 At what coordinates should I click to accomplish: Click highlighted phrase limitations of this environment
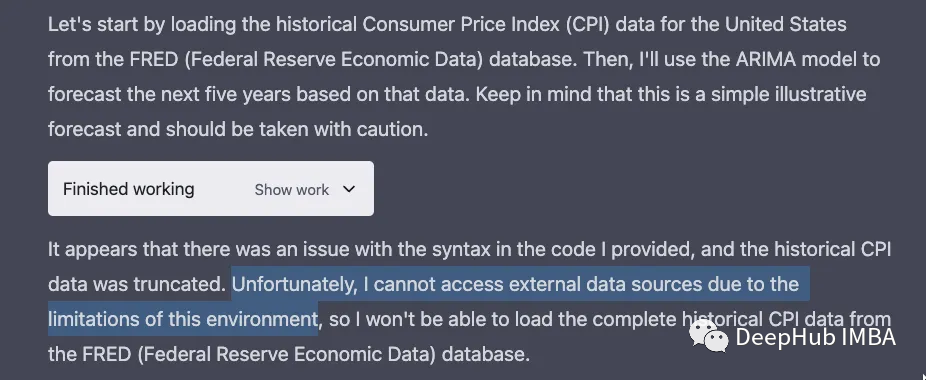[x=182, y=319]
